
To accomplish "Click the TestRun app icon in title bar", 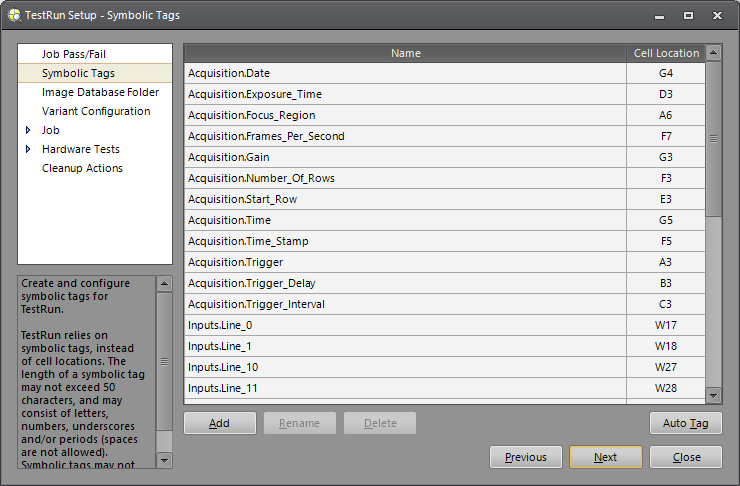I will 13,15.
